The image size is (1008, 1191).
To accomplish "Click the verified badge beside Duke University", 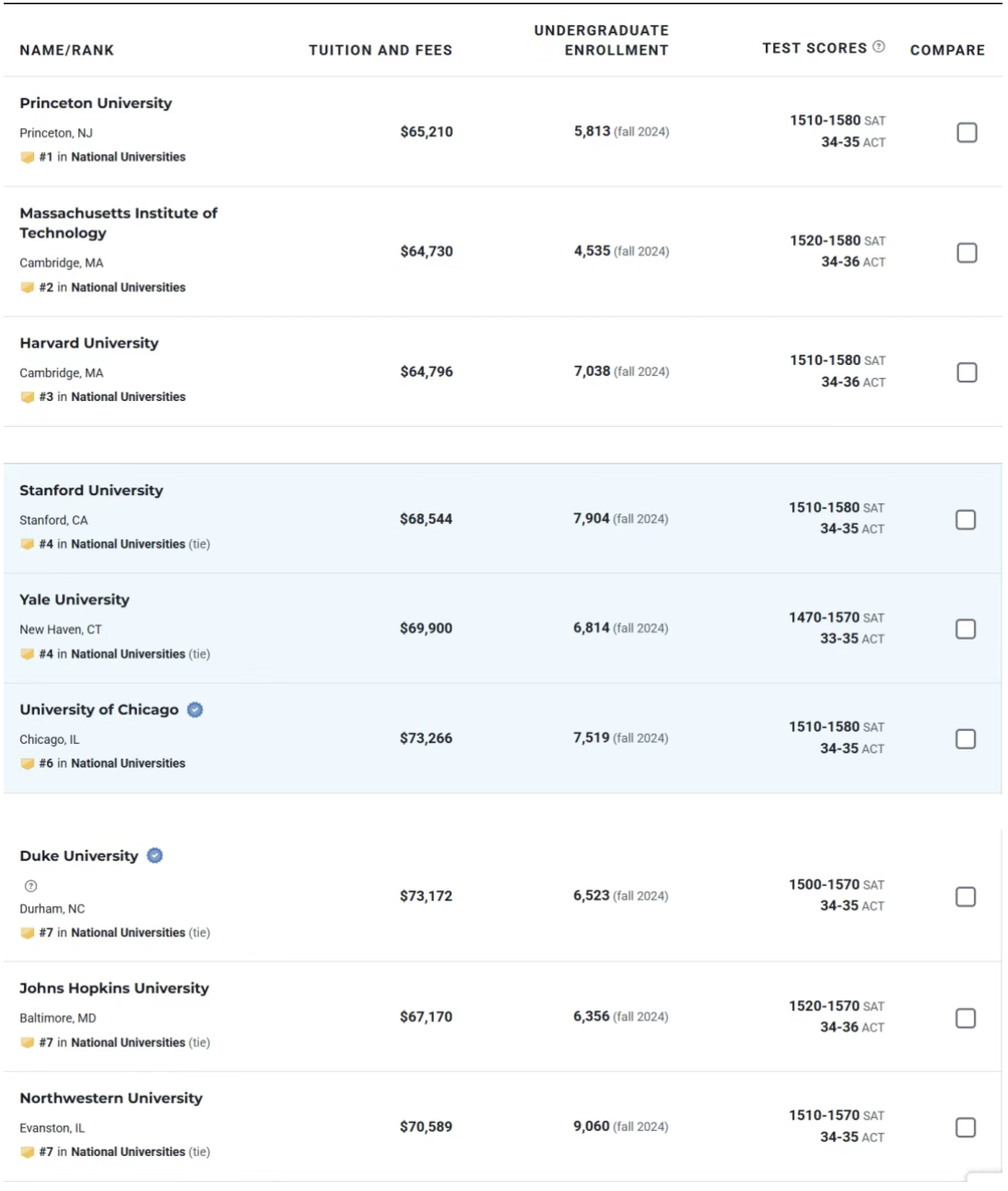I will point(155,855).
